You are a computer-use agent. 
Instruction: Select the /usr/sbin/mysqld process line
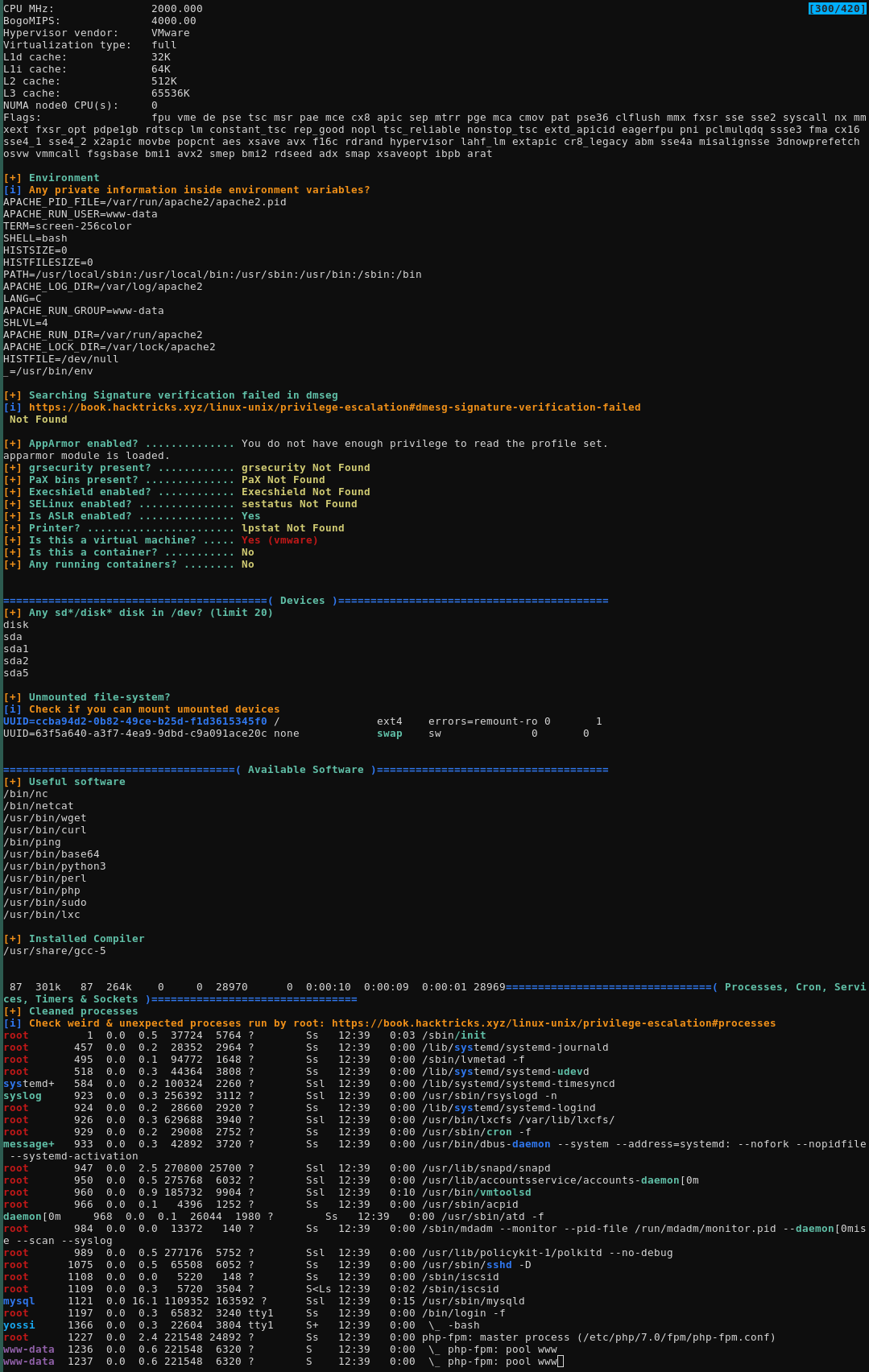point(473,1301)
